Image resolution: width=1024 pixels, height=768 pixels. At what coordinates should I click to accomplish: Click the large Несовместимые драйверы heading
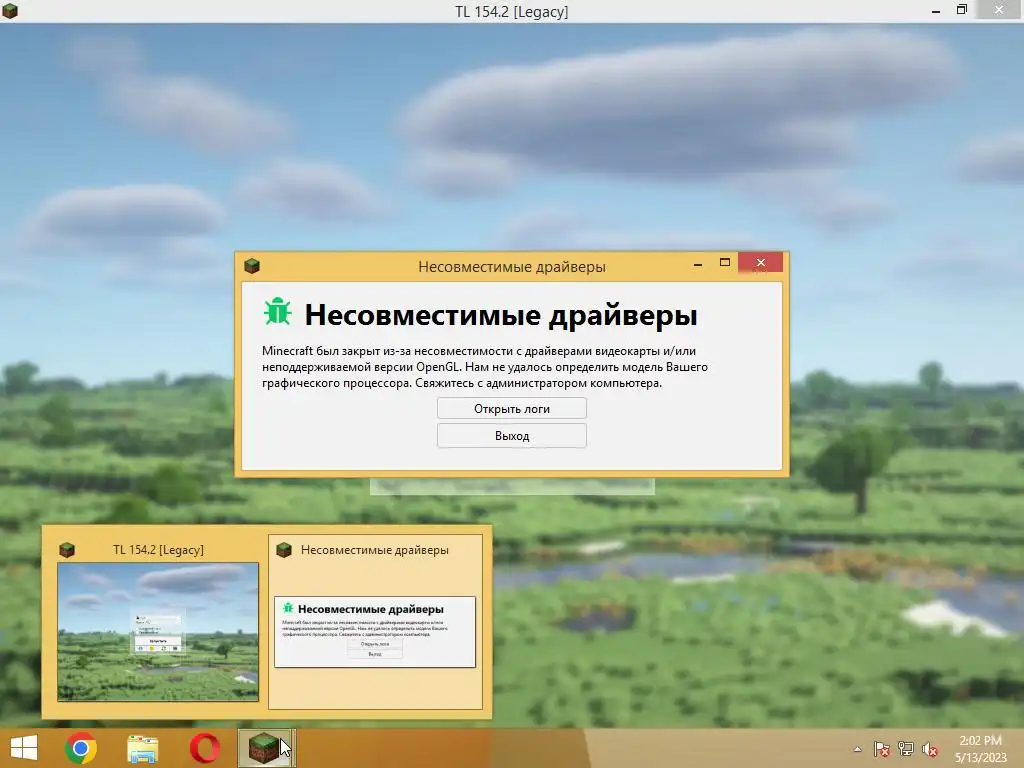pyautogui.click(x=501, y=315)
